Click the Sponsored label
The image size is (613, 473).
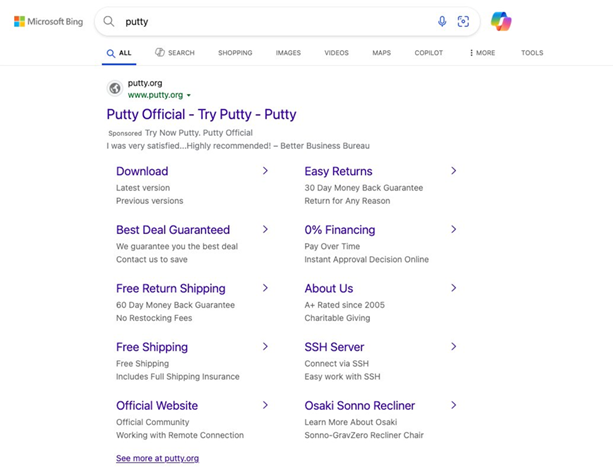(x=125, y=133)
